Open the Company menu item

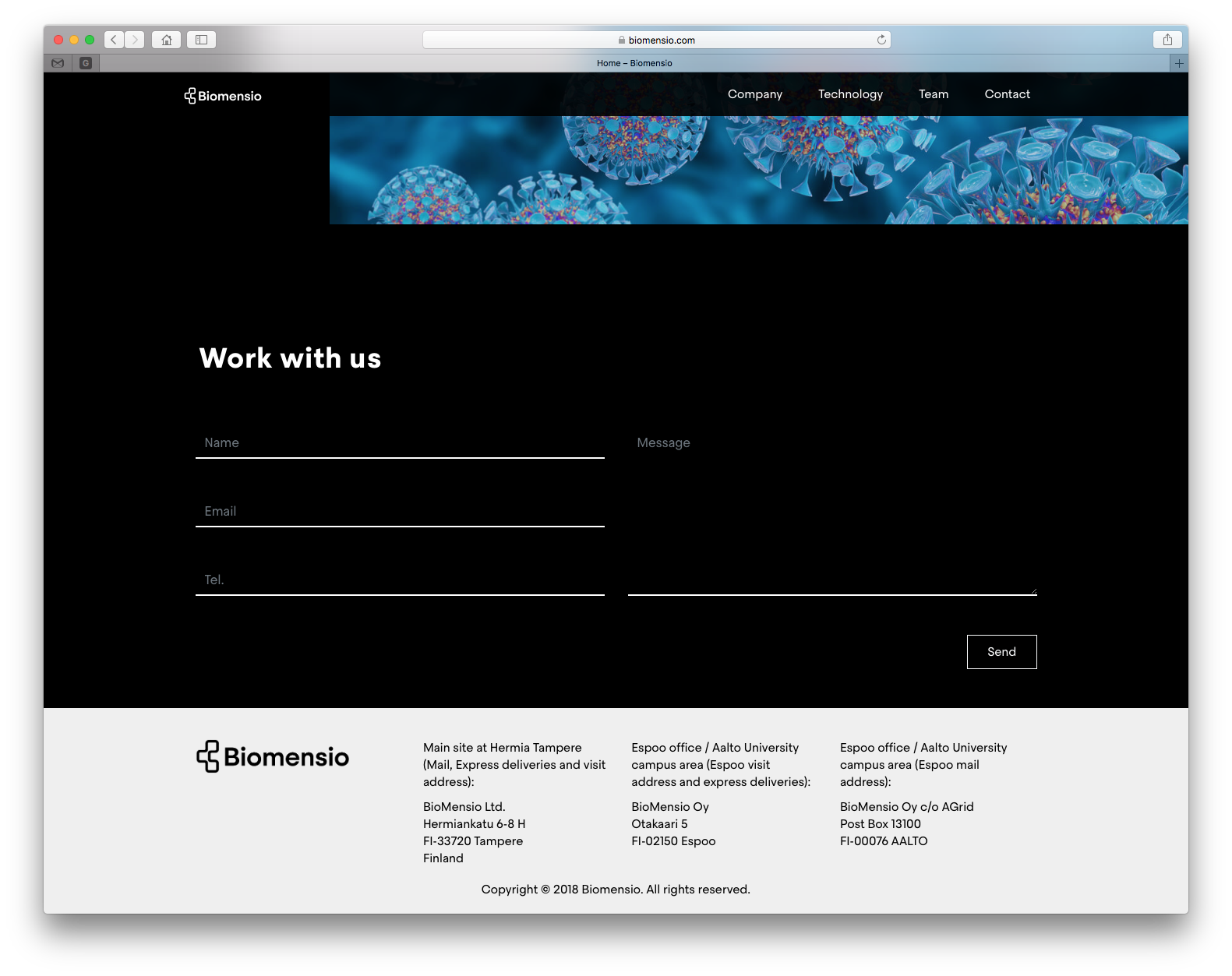click(754, 94)
